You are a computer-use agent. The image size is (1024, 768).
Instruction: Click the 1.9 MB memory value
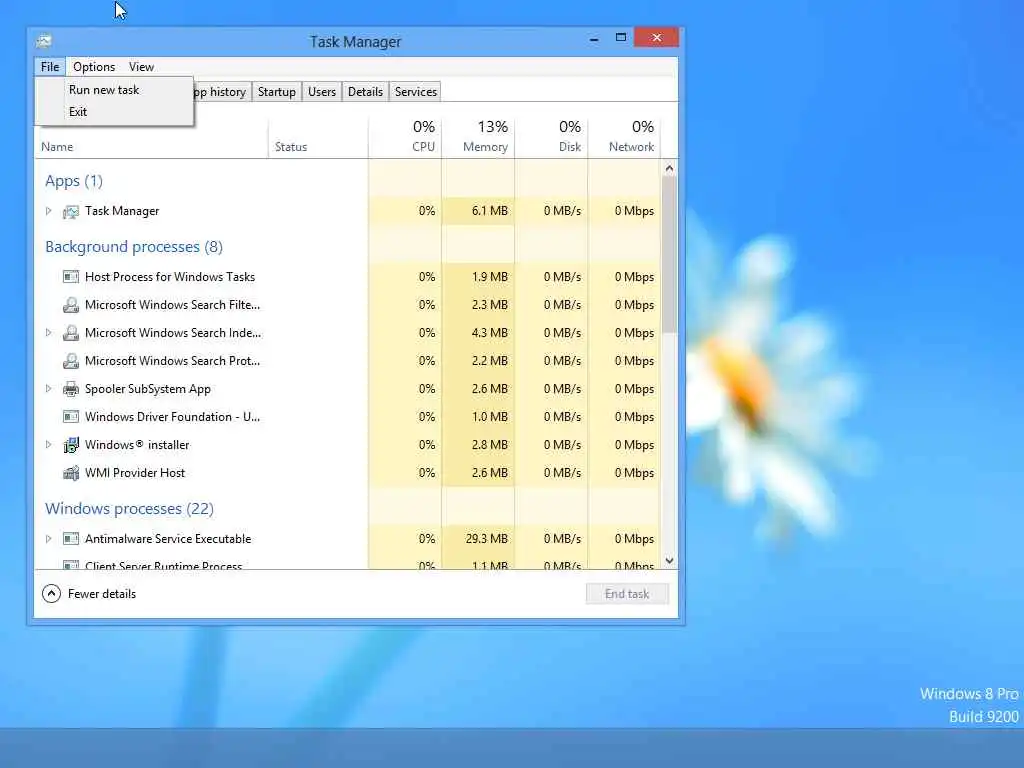490,277
